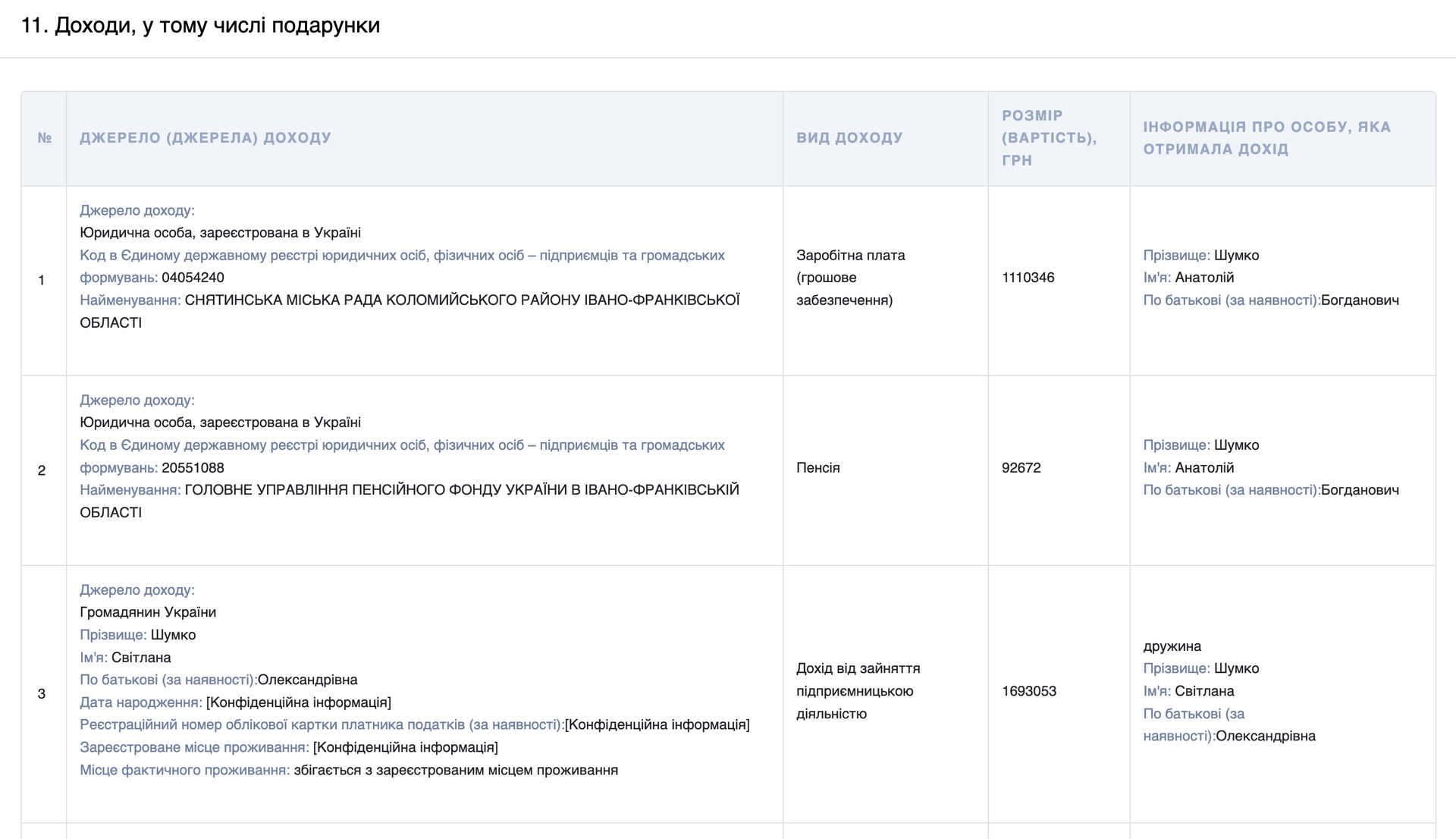Select row number 3 in the № column
This screenshot has width=1456, height=839.
coord(42,693)
